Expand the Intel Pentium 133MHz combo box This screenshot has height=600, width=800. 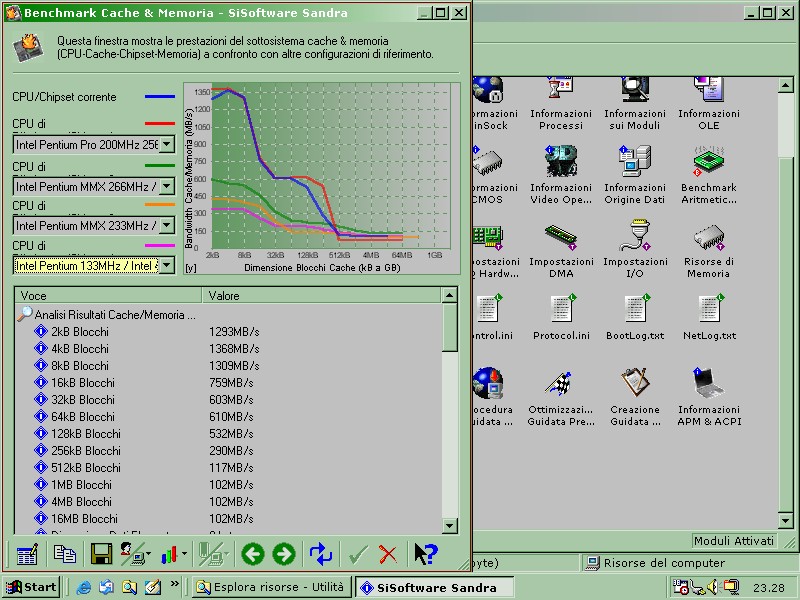tap(166, 265)
